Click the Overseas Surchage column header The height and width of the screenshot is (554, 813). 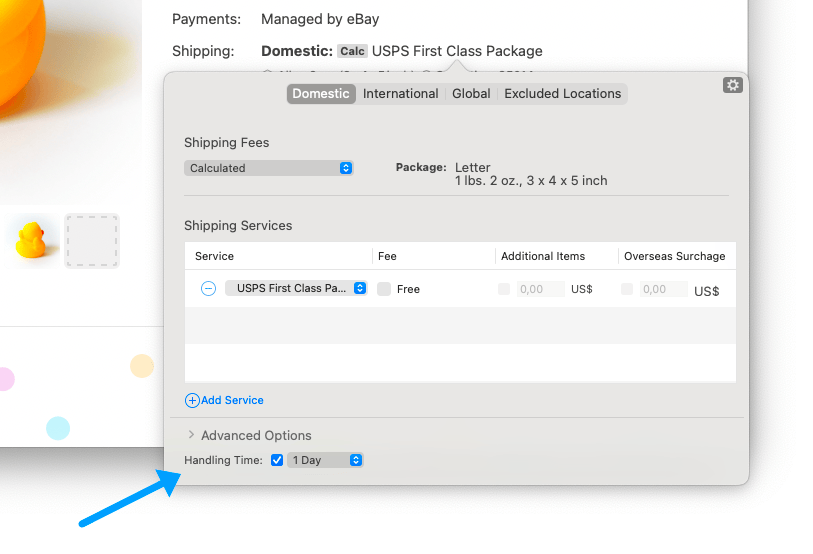[x=675, y=256]
